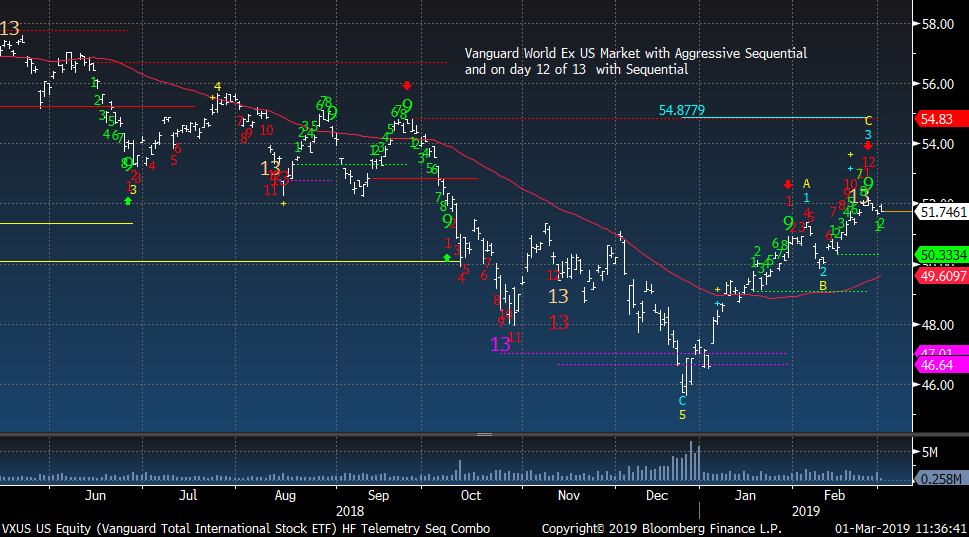Screen dimensions: 969x537
Task: Click the 5M volume axis label
Action: tap(929, 452)
